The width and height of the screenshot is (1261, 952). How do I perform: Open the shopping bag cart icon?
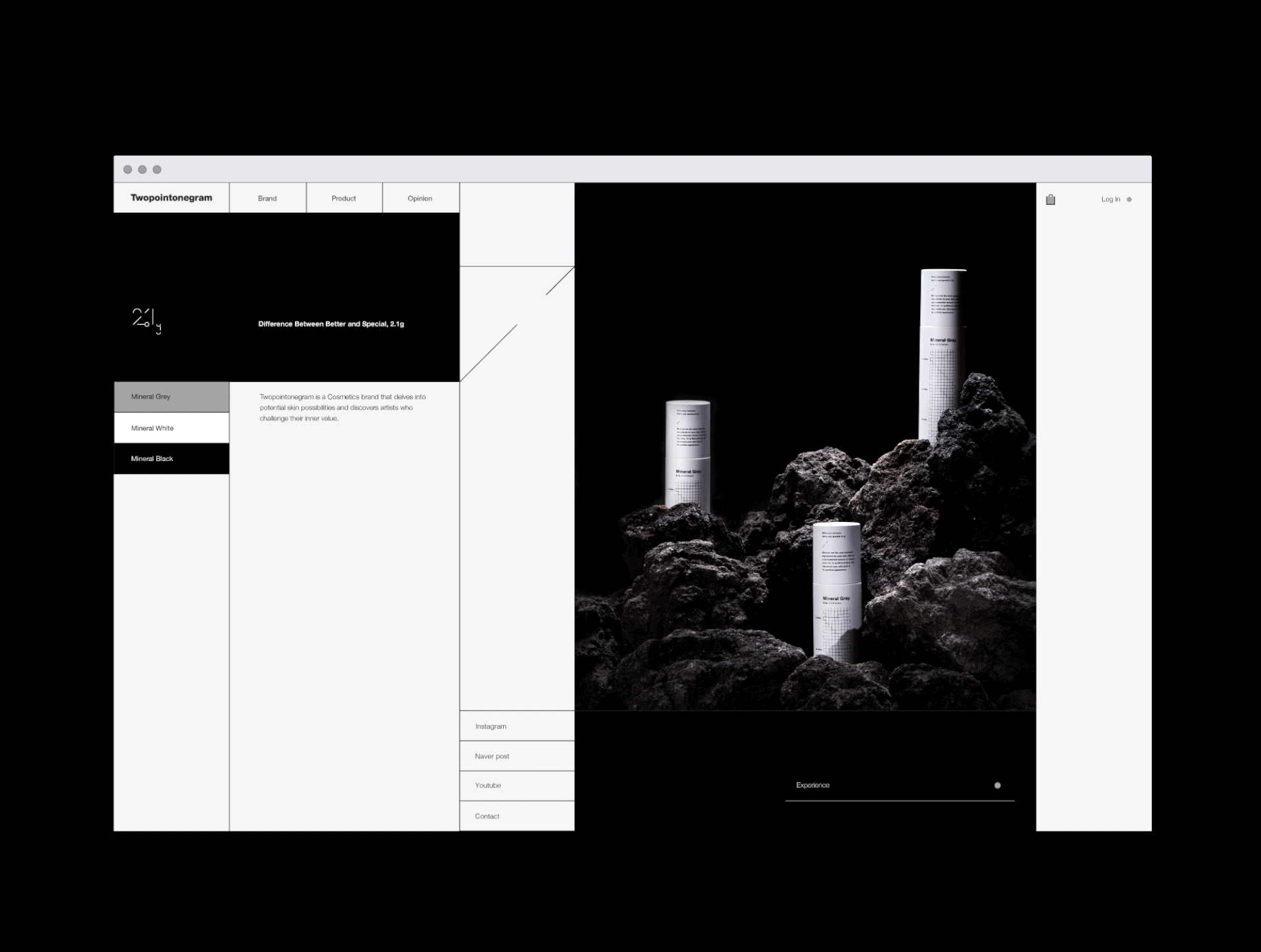[1050, 200]
